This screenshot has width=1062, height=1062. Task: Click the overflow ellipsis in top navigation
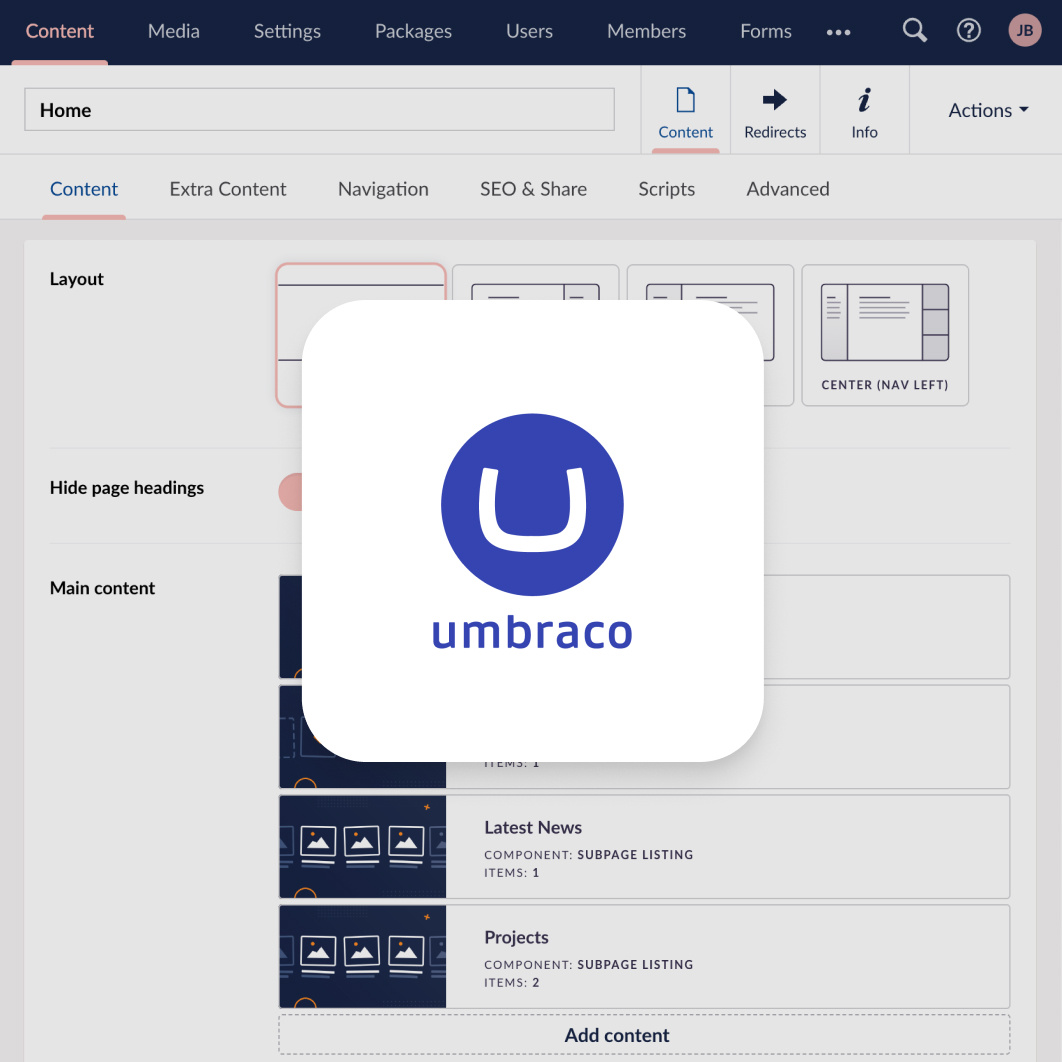(x=838, y=31)
